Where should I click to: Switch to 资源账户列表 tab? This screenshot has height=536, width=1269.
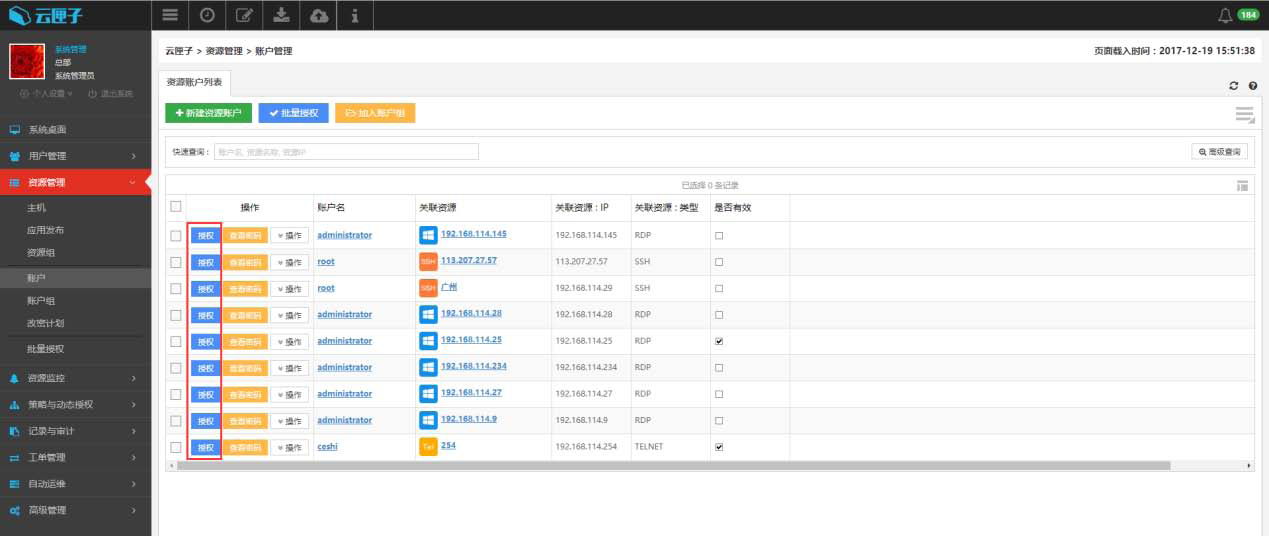click(x=195, y=82)
